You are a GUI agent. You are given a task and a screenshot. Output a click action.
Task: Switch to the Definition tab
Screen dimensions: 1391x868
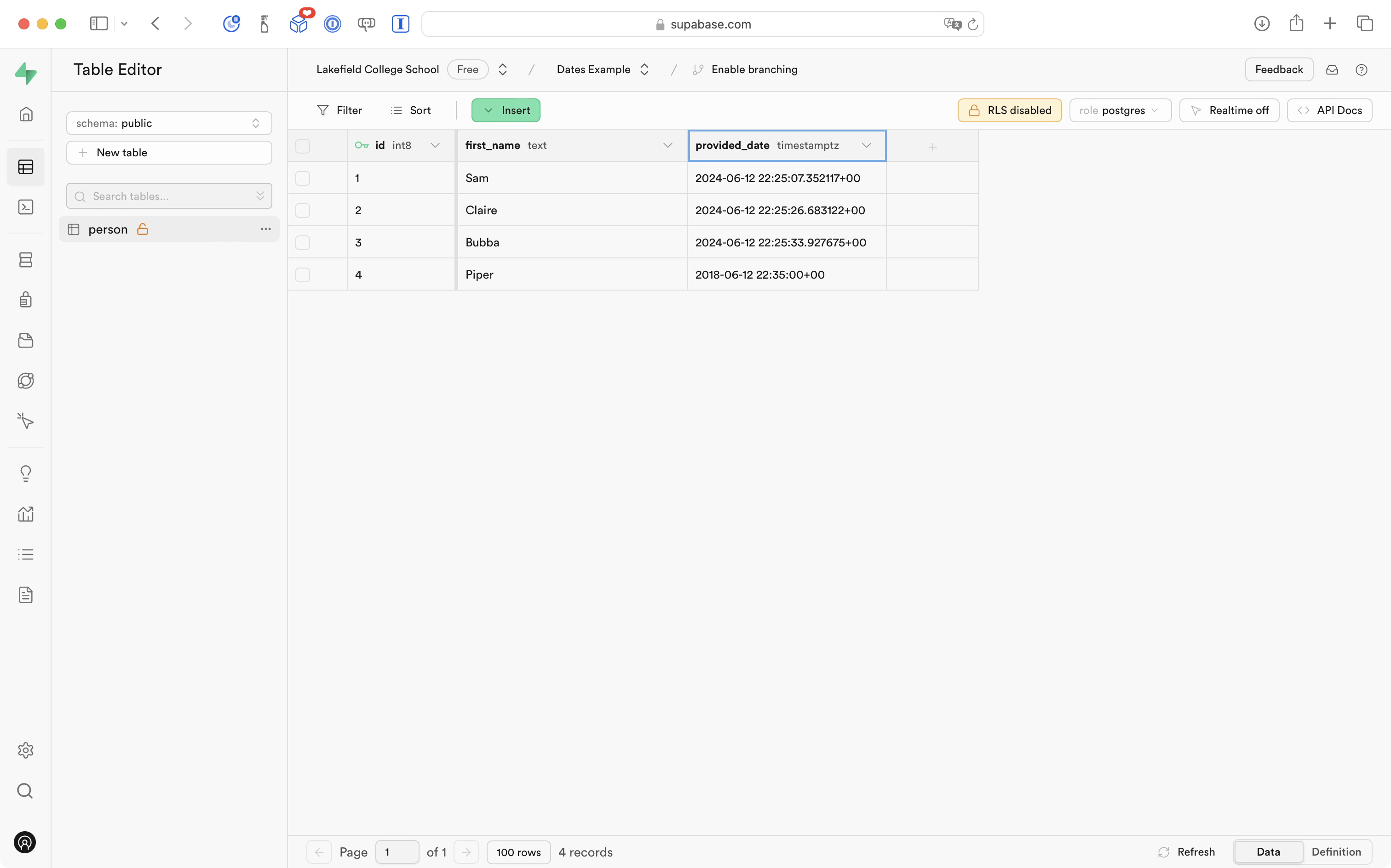(x=1336, y=852)
